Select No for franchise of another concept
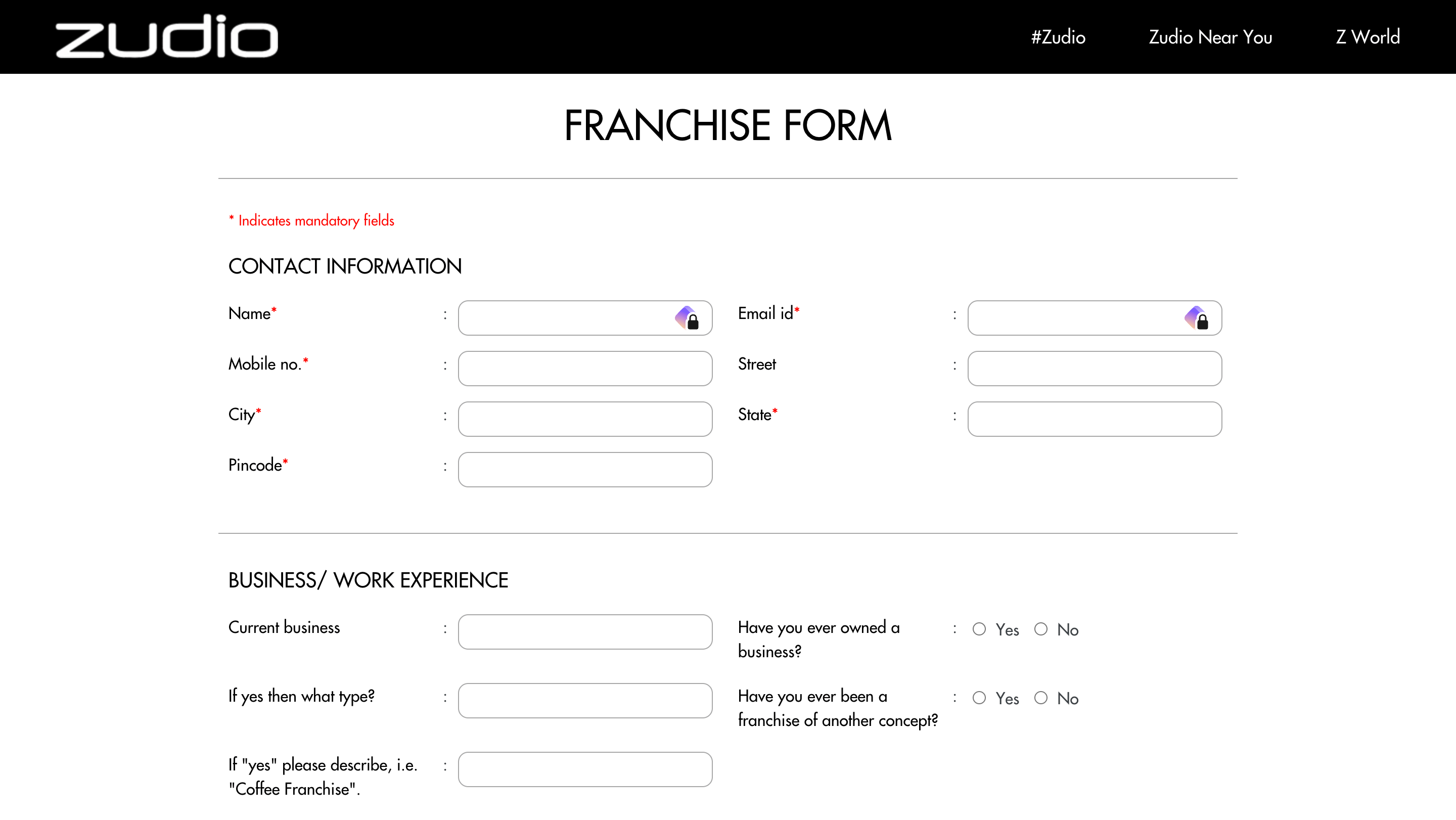The width and height of the screenshot is (1456, 820). (x=1040, y=698)
